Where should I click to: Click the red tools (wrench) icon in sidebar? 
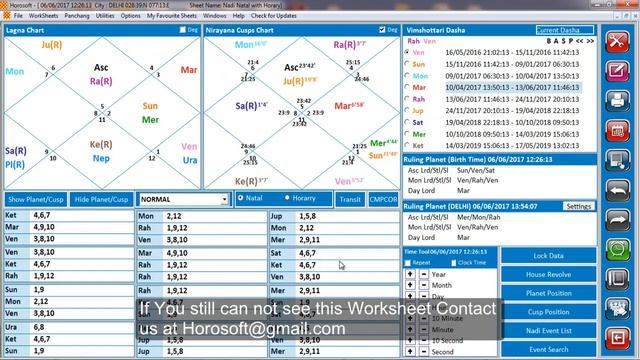[617, 41]
